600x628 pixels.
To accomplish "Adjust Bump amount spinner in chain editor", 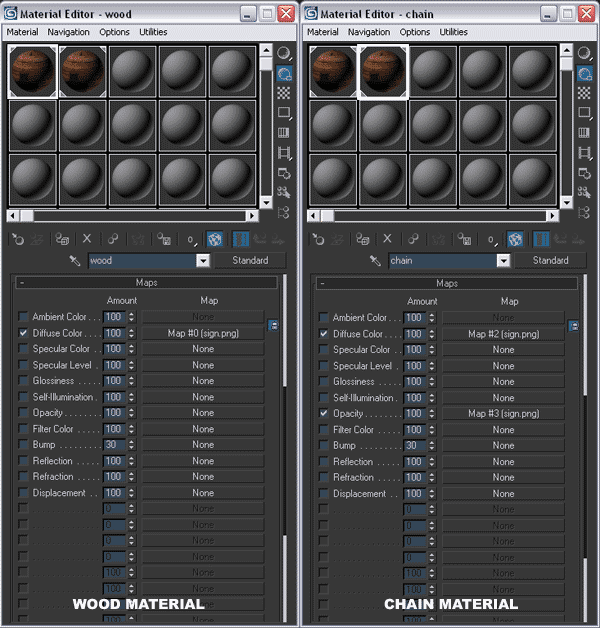I will [x=432, y=445].
